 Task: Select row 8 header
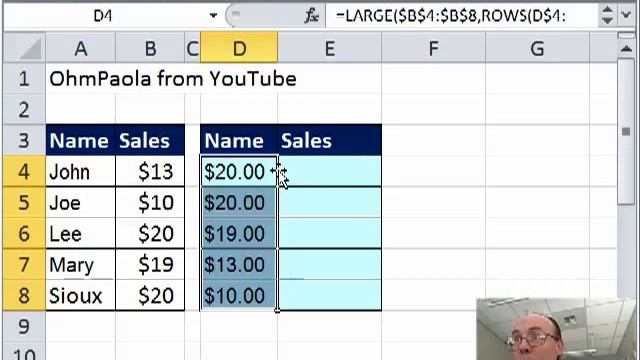coord(24,296)
